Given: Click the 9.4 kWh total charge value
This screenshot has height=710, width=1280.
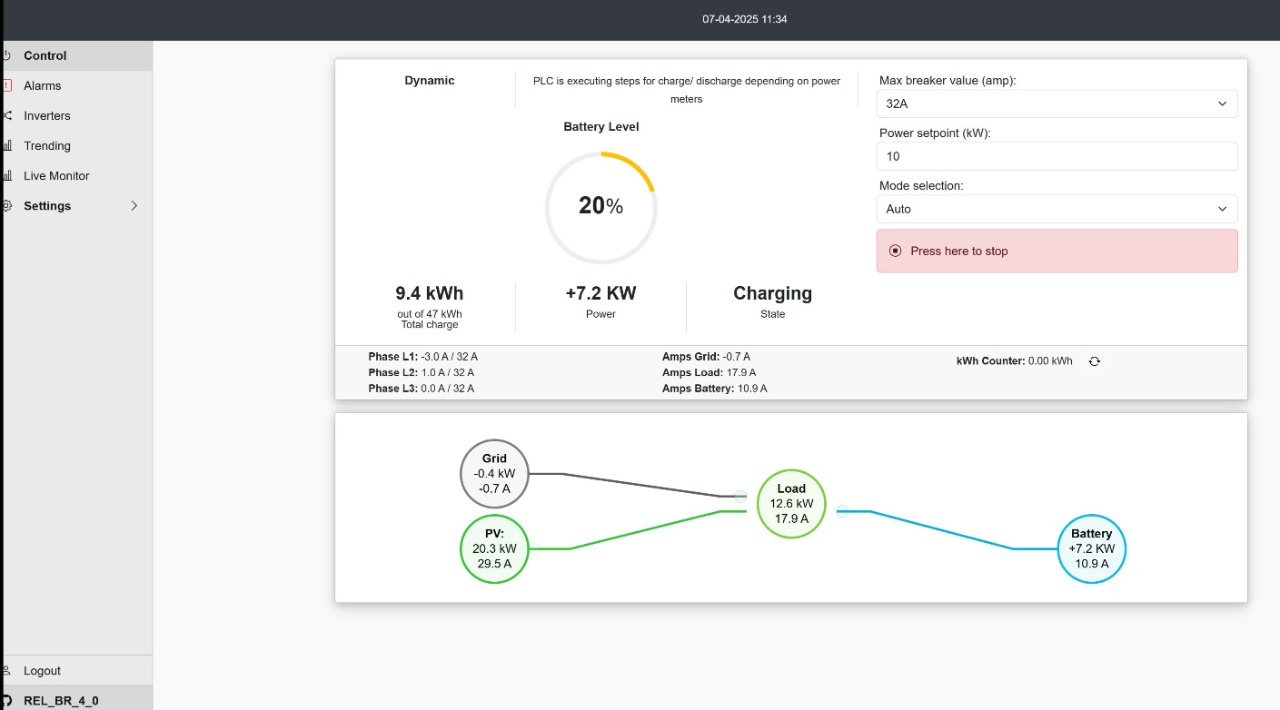Looking at the screenshot, I should point(429,293).
